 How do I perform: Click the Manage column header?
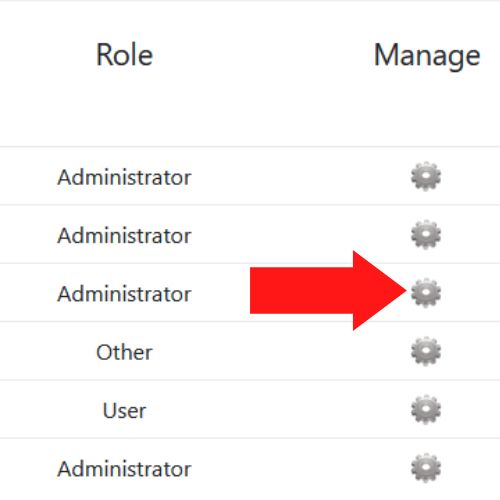click(x=427, y=57)
